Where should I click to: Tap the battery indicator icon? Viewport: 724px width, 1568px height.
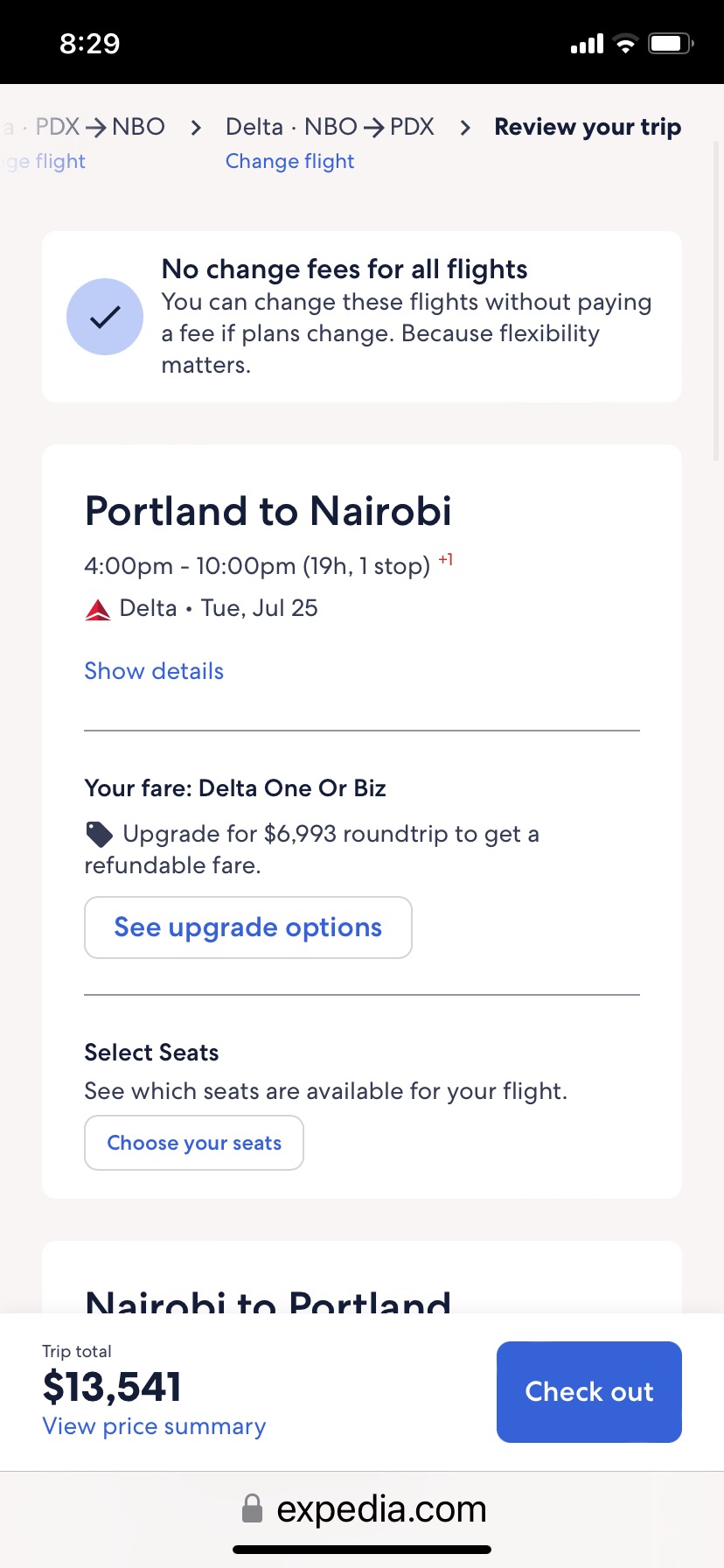[670, 44]
